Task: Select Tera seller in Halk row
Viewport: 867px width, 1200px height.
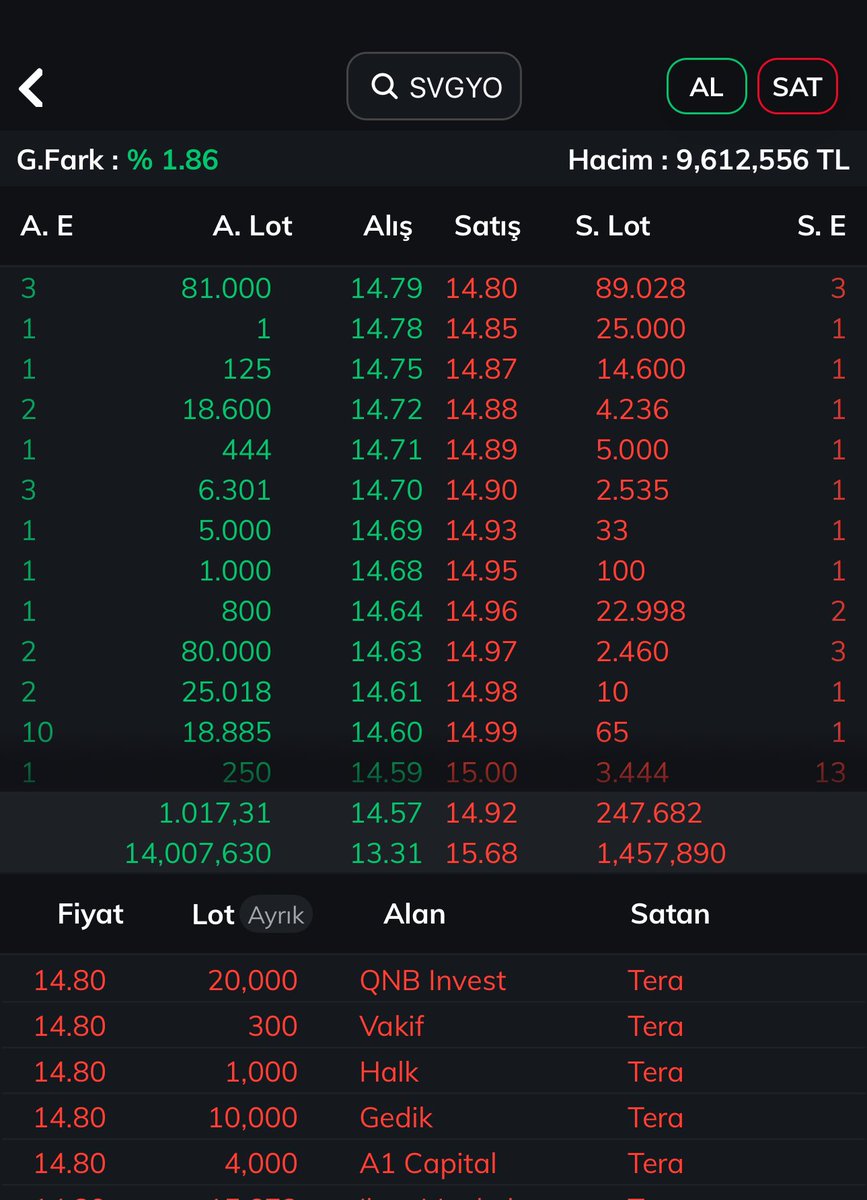Action: (x=656, y=1073)
